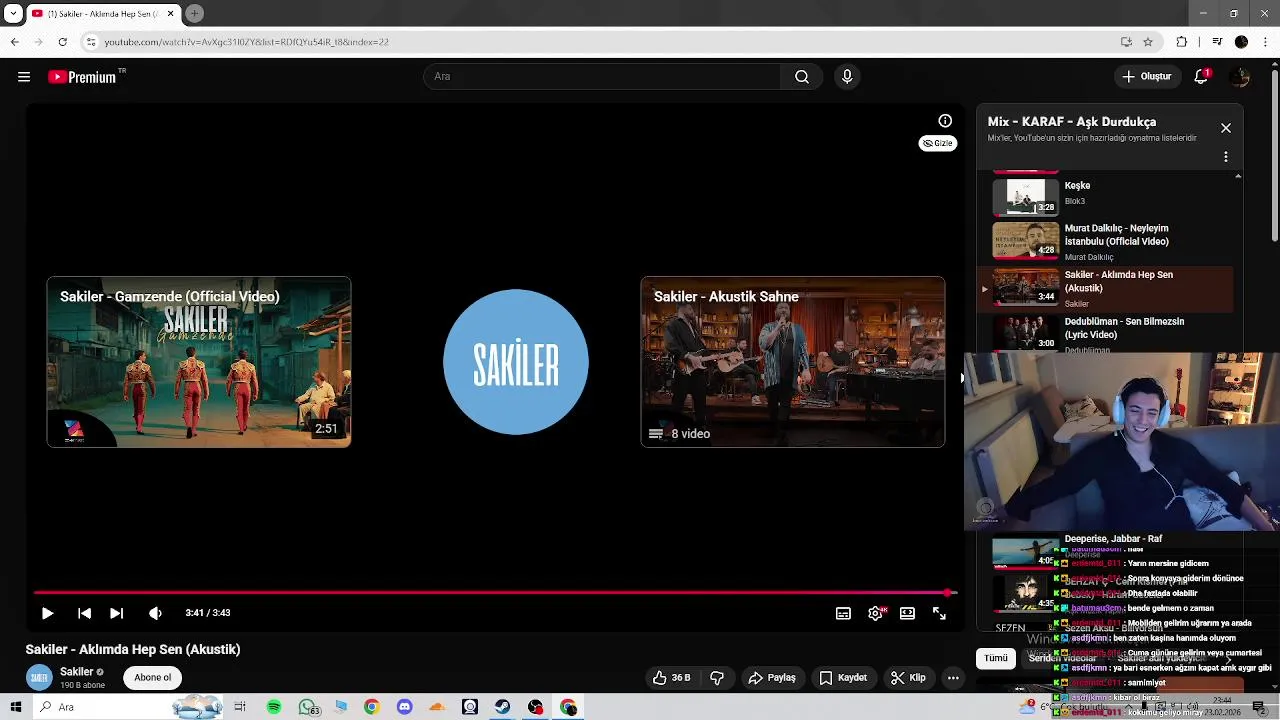
Task: Mute the player volume
Action: 155,613
